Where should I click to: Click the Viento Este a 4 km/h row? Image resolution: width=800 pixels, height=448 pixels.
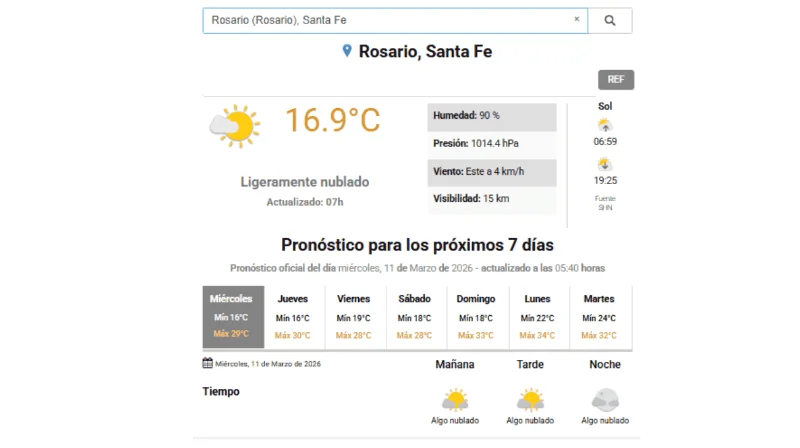tap(492, 172)
